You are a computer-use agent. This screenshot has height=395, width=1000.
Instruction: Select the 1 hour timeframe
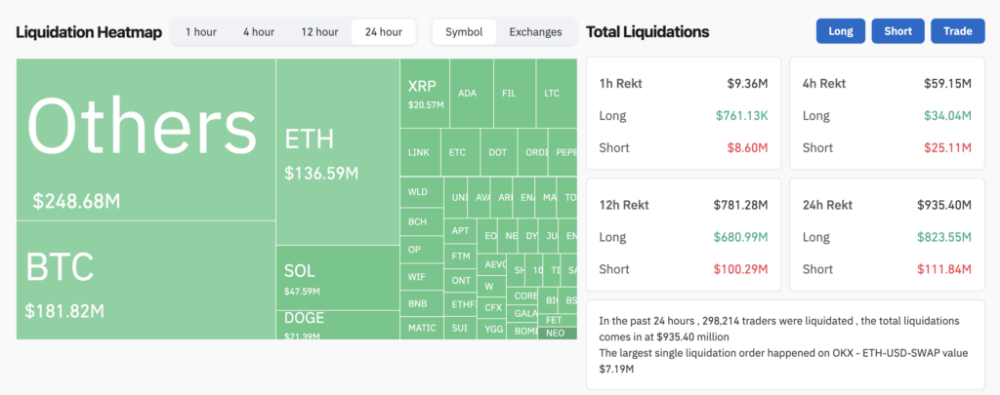(x=201, y=32)
